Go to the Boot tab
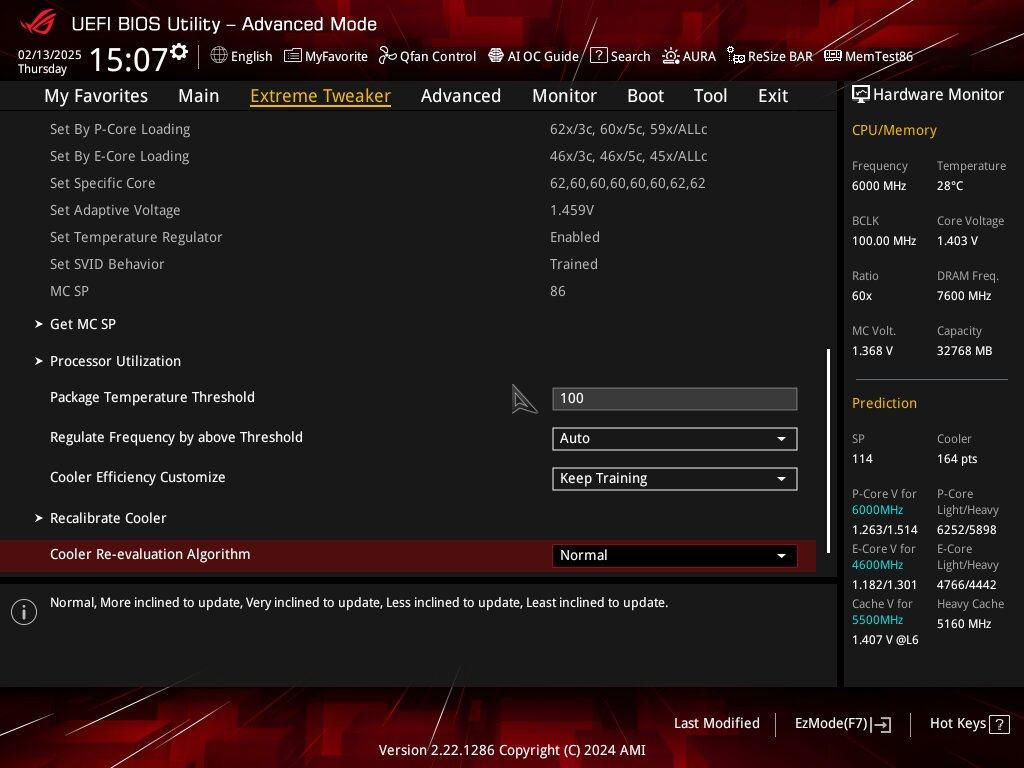This screenshot has height=768, width=1024. (x=645, y=96)
